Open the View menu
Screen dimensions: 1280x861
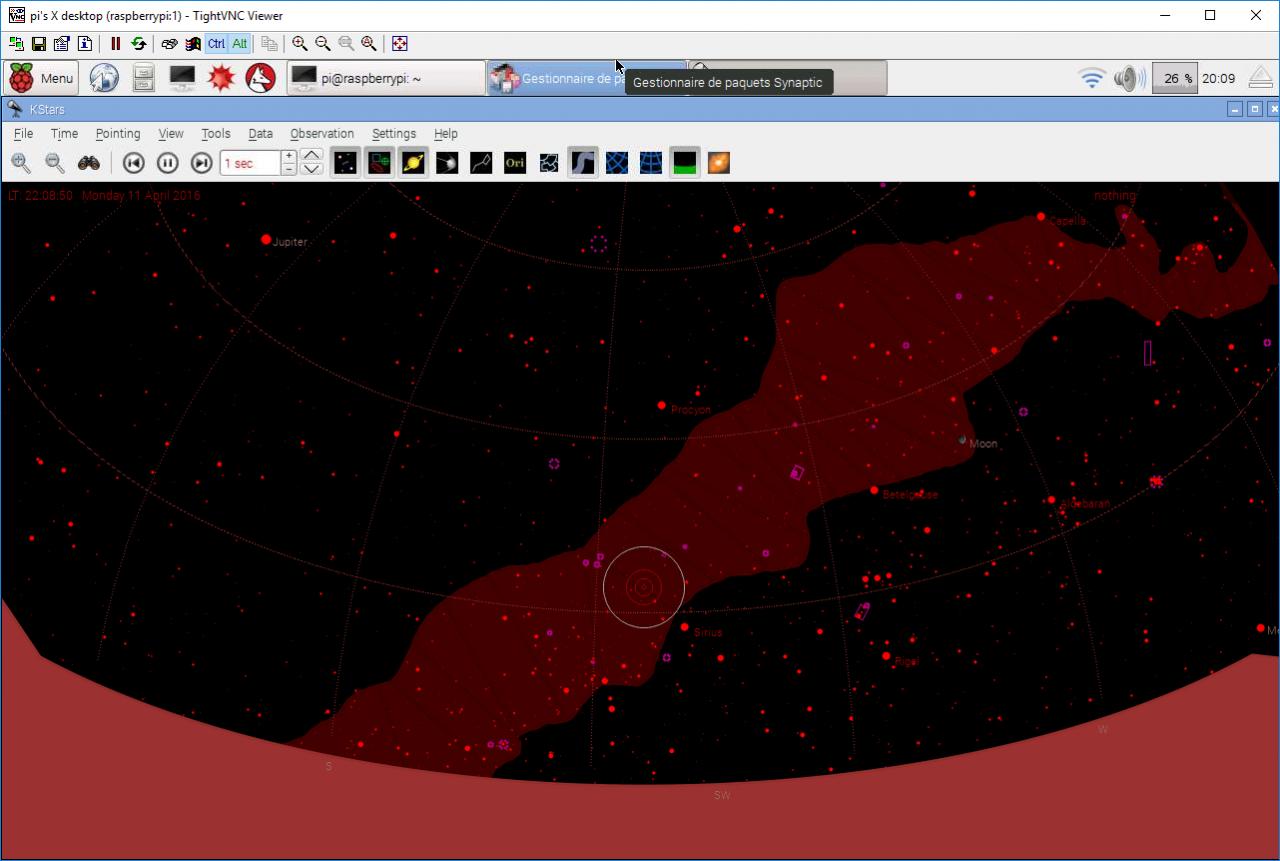coord(171,134)
